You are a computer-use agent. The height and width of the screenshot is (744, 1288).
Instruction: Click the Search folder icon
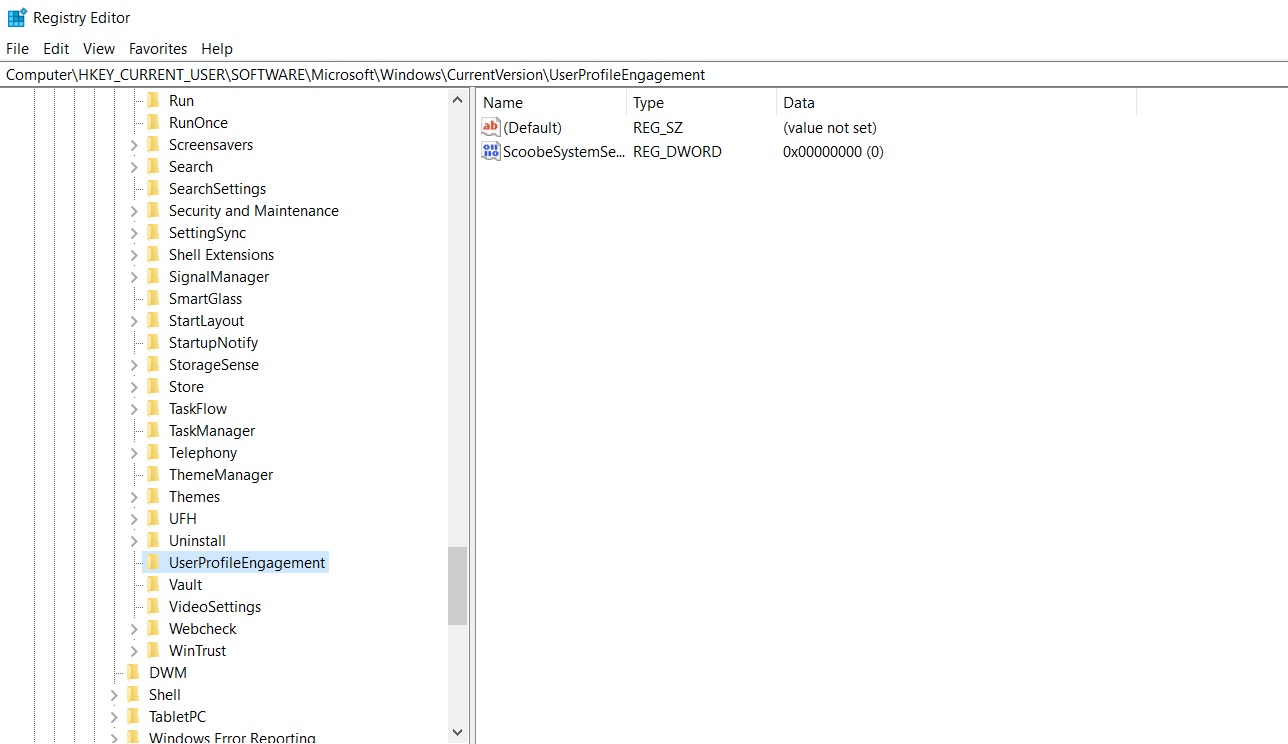coord(153,166)
